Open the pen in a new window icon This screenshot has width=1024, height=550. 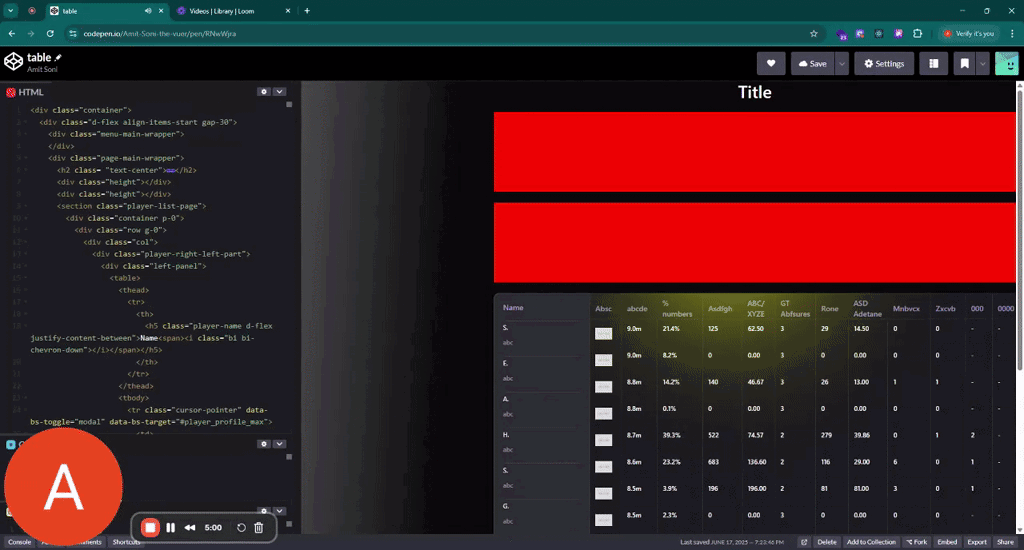[x=803, y=542]
